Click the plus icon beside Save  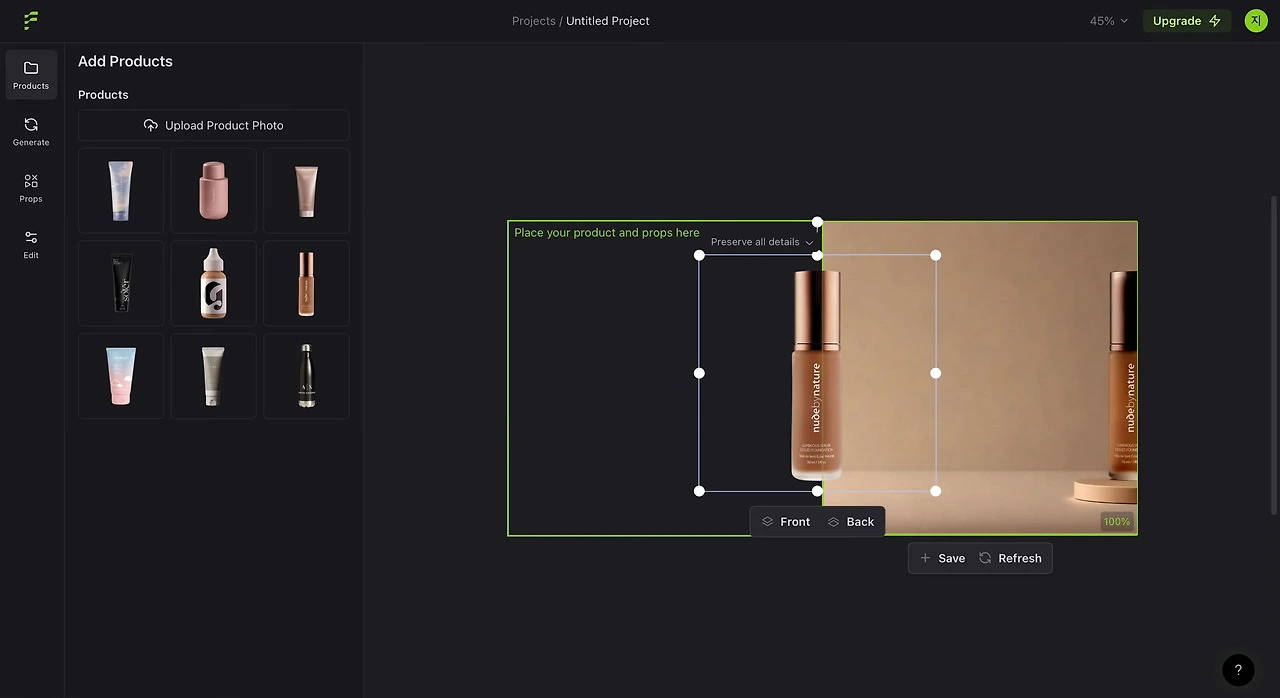pyautogui.click(x=925, y=558)
